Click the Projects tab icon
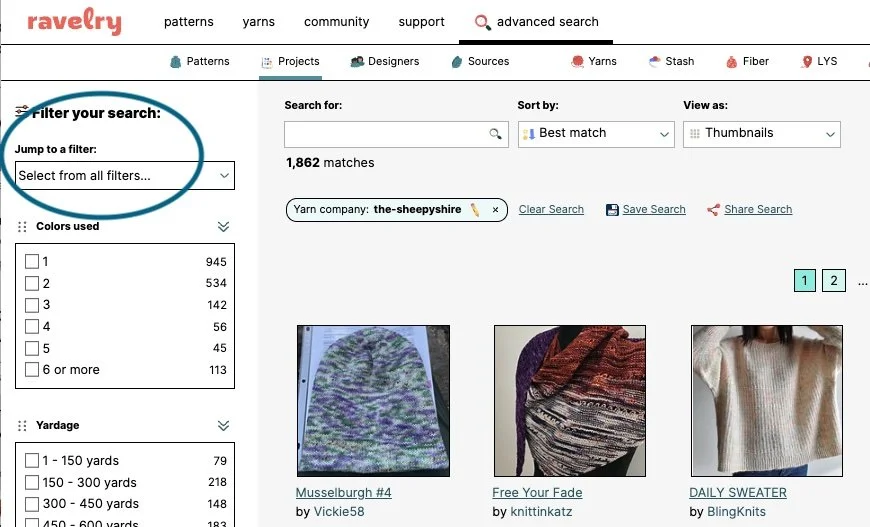Image resolution: width=870 pixels, height=527 pixels. click(x=267, y=62)
